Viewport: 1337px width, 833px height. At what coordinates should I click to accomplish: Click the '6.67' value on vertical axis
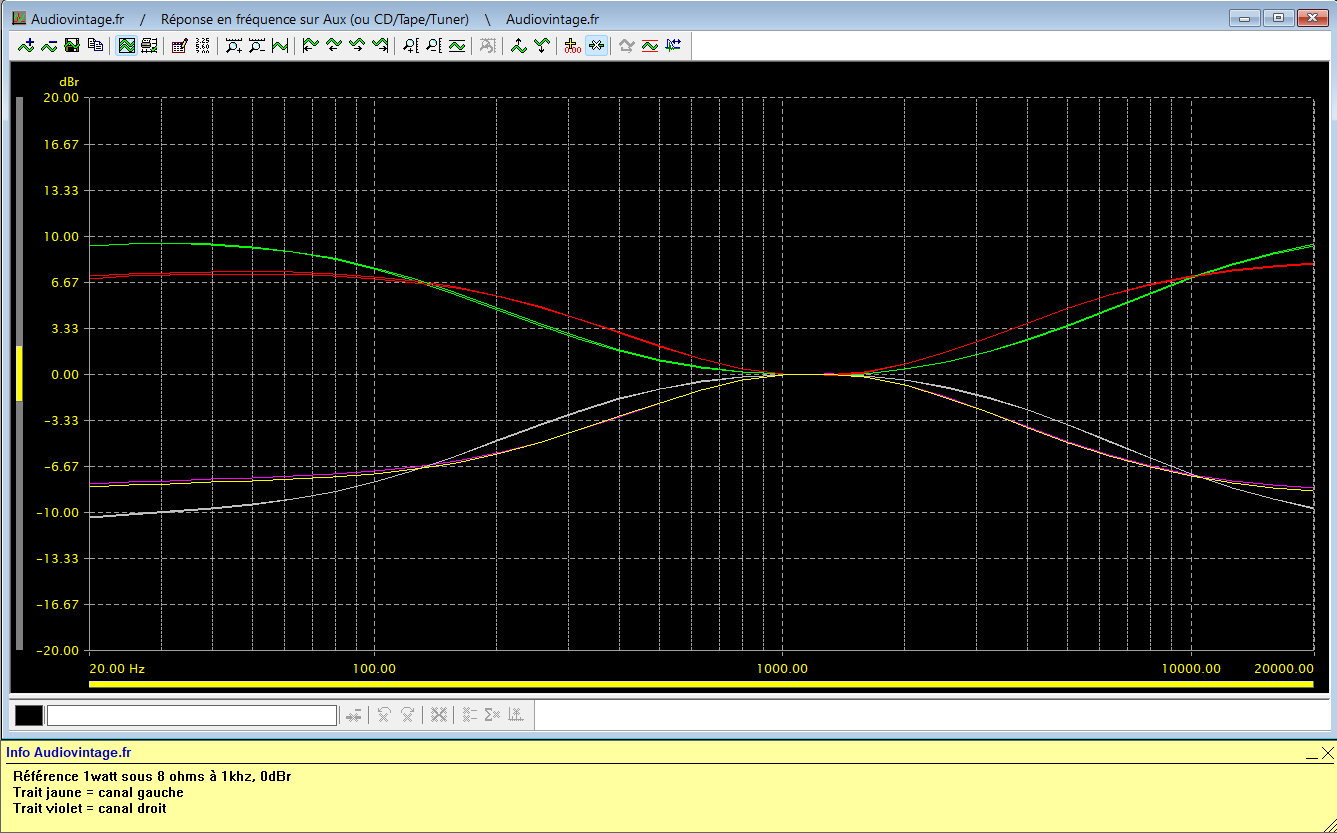63,282
